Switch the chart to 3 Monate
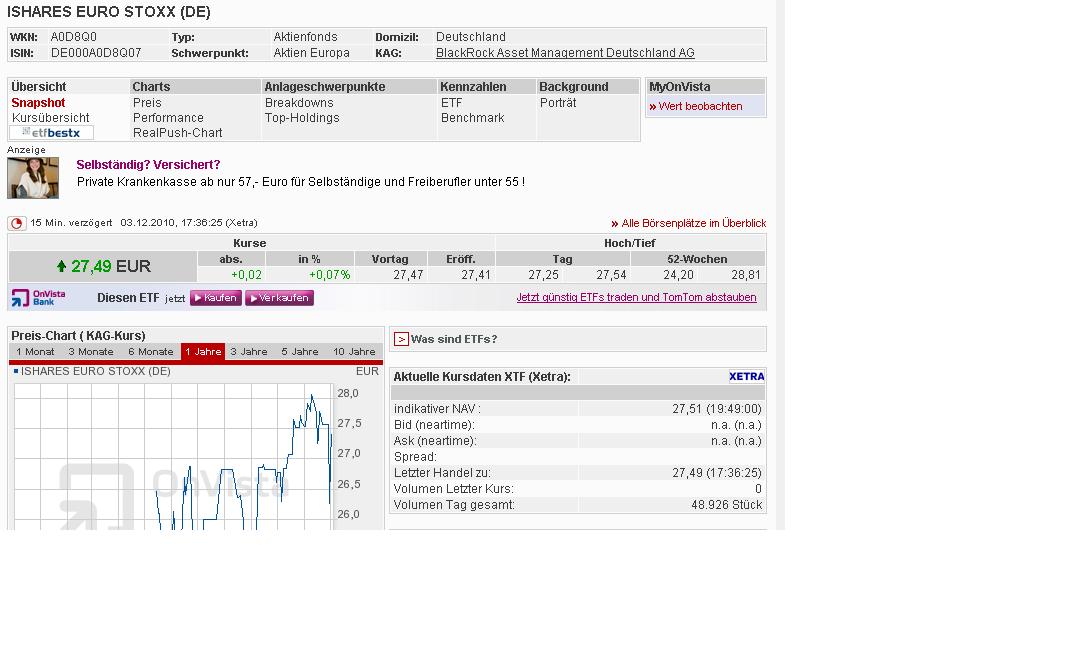1078x653 pixels. pos(91,351)
